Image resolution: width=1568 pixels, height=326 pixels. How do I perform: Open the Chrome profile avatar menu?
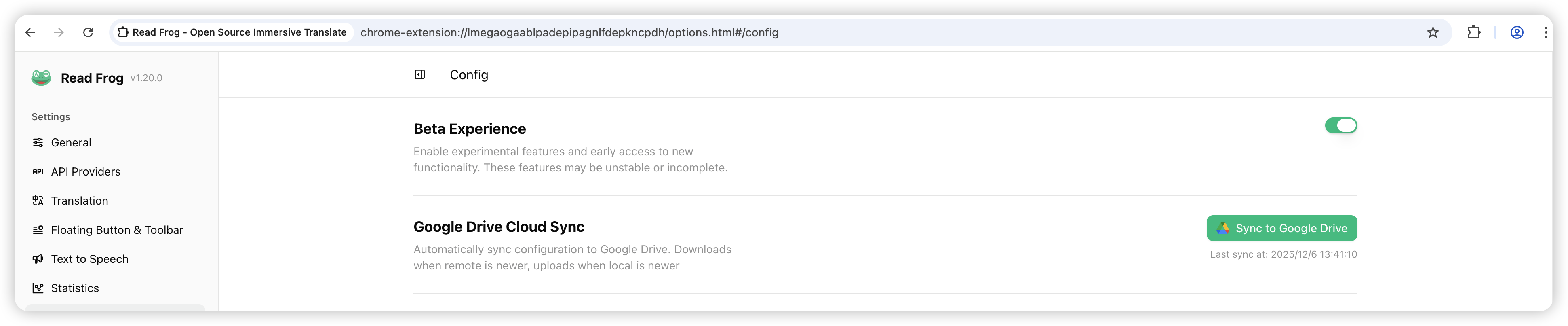(1517, 32)
